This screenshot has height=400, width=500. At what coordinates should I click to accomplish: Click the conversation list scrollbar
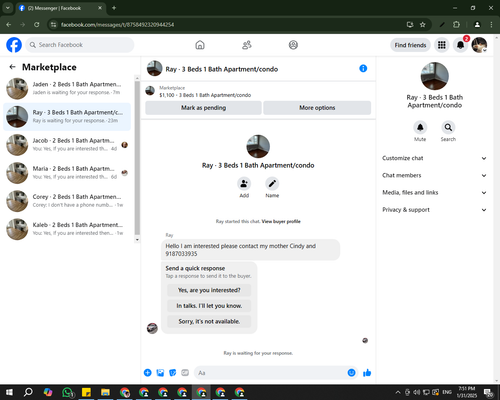coord(137,158)
